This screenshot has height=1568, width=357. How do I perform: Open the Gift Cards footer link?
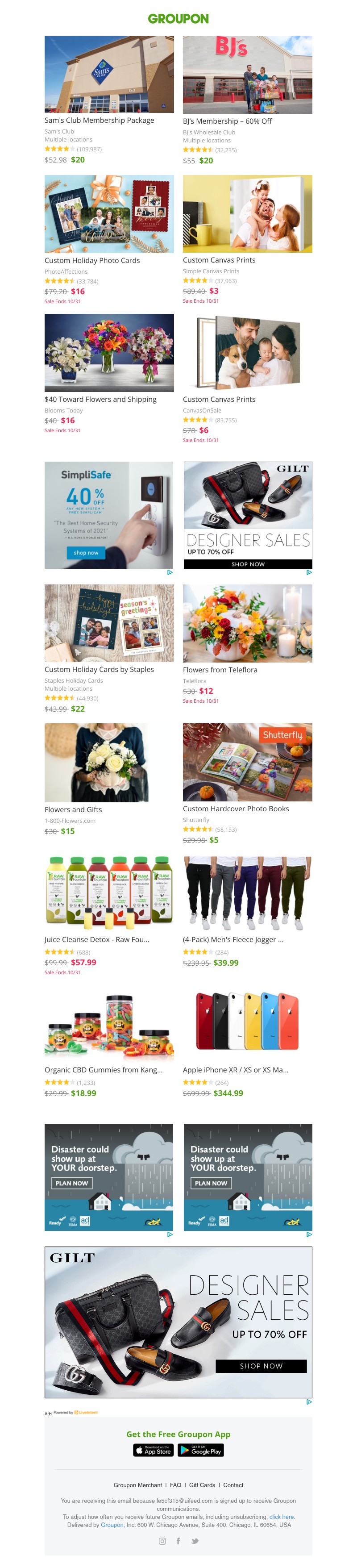[x=202, y=1485]
